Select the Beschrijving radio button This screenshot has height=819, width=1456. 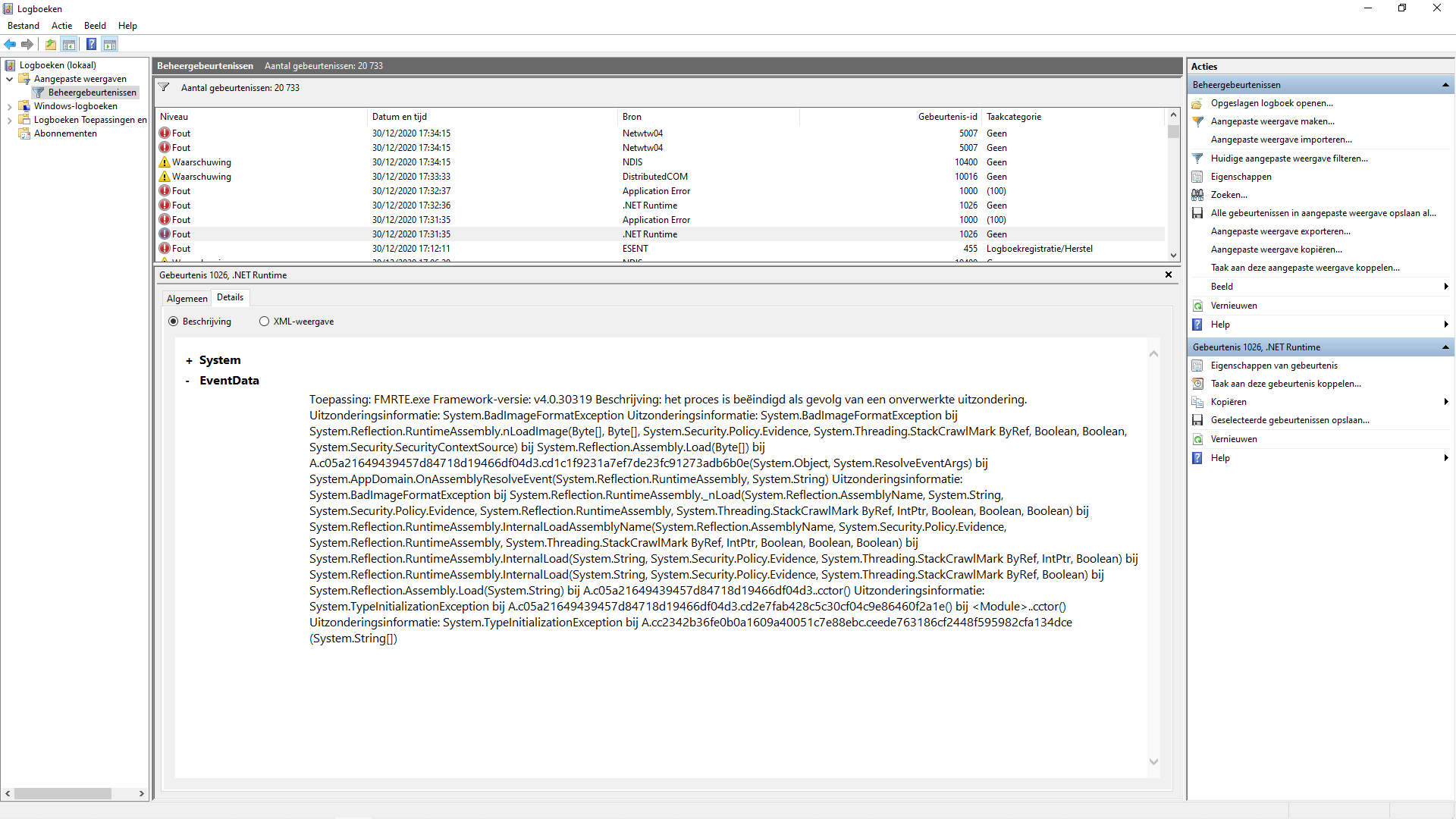pos(174,322)
